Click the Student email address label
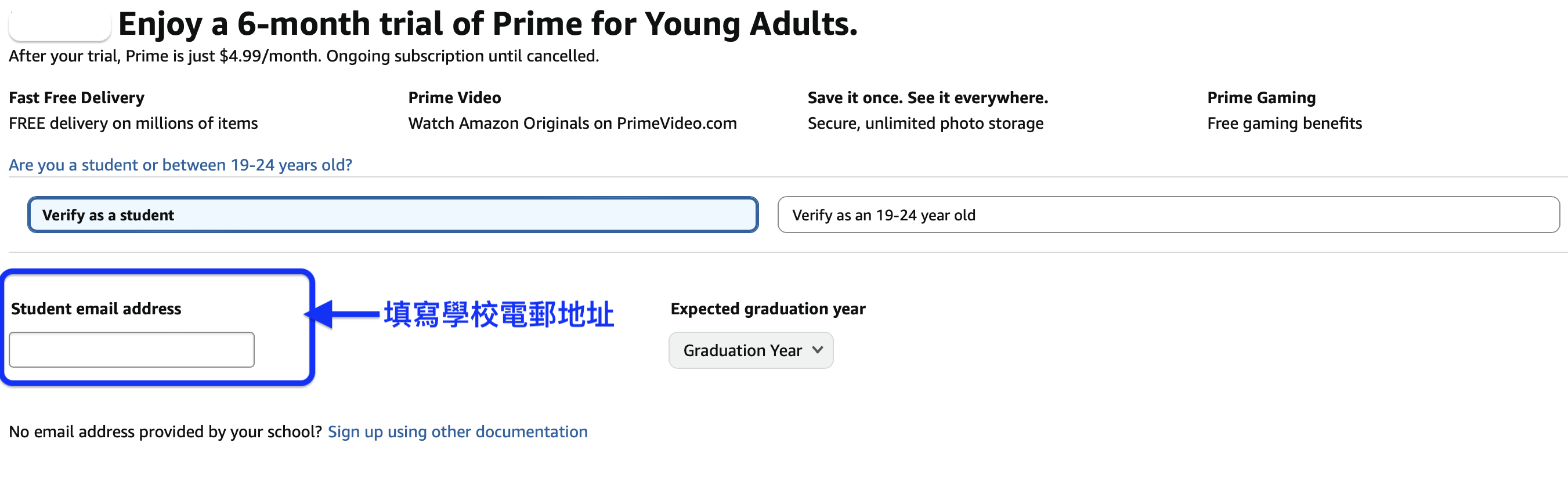 click(96, 309)
